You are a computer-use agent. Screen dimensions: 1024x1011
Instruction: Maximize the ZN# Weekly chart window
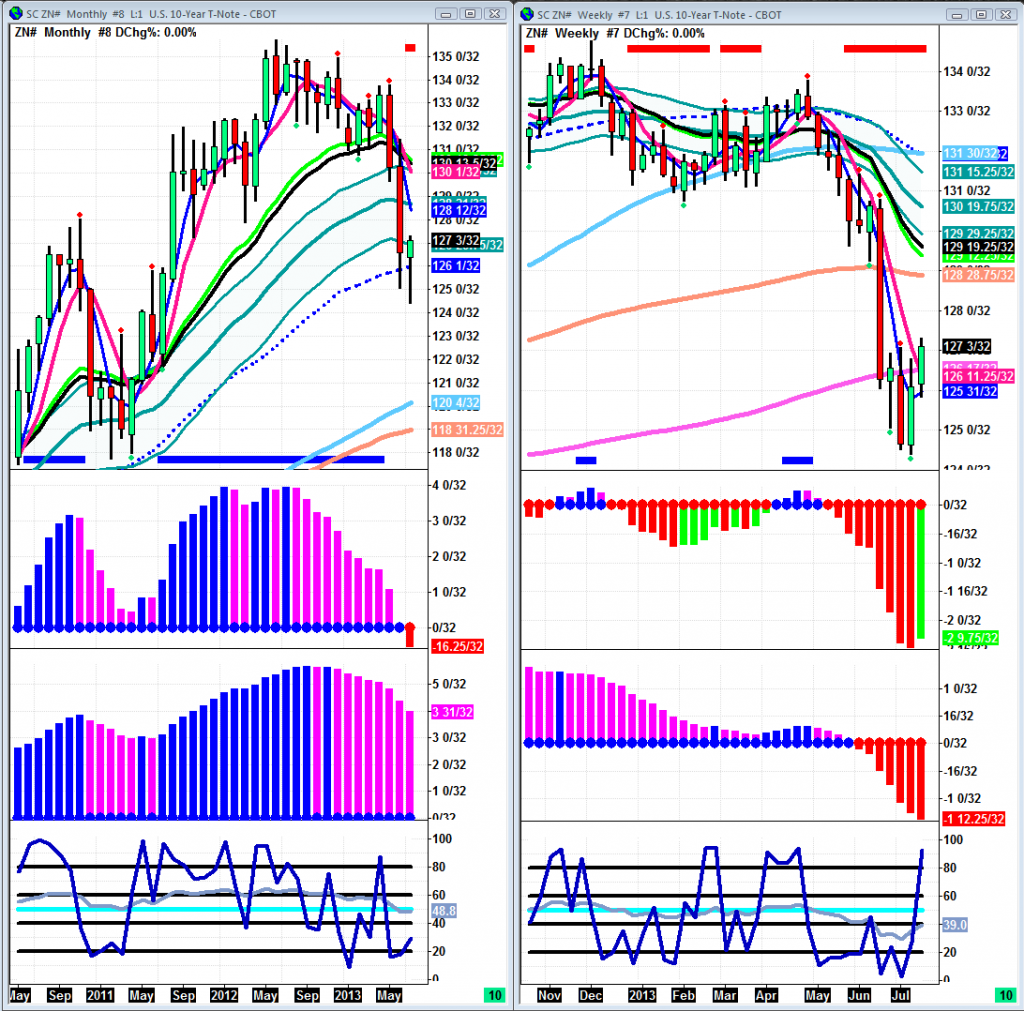point(981,14)
